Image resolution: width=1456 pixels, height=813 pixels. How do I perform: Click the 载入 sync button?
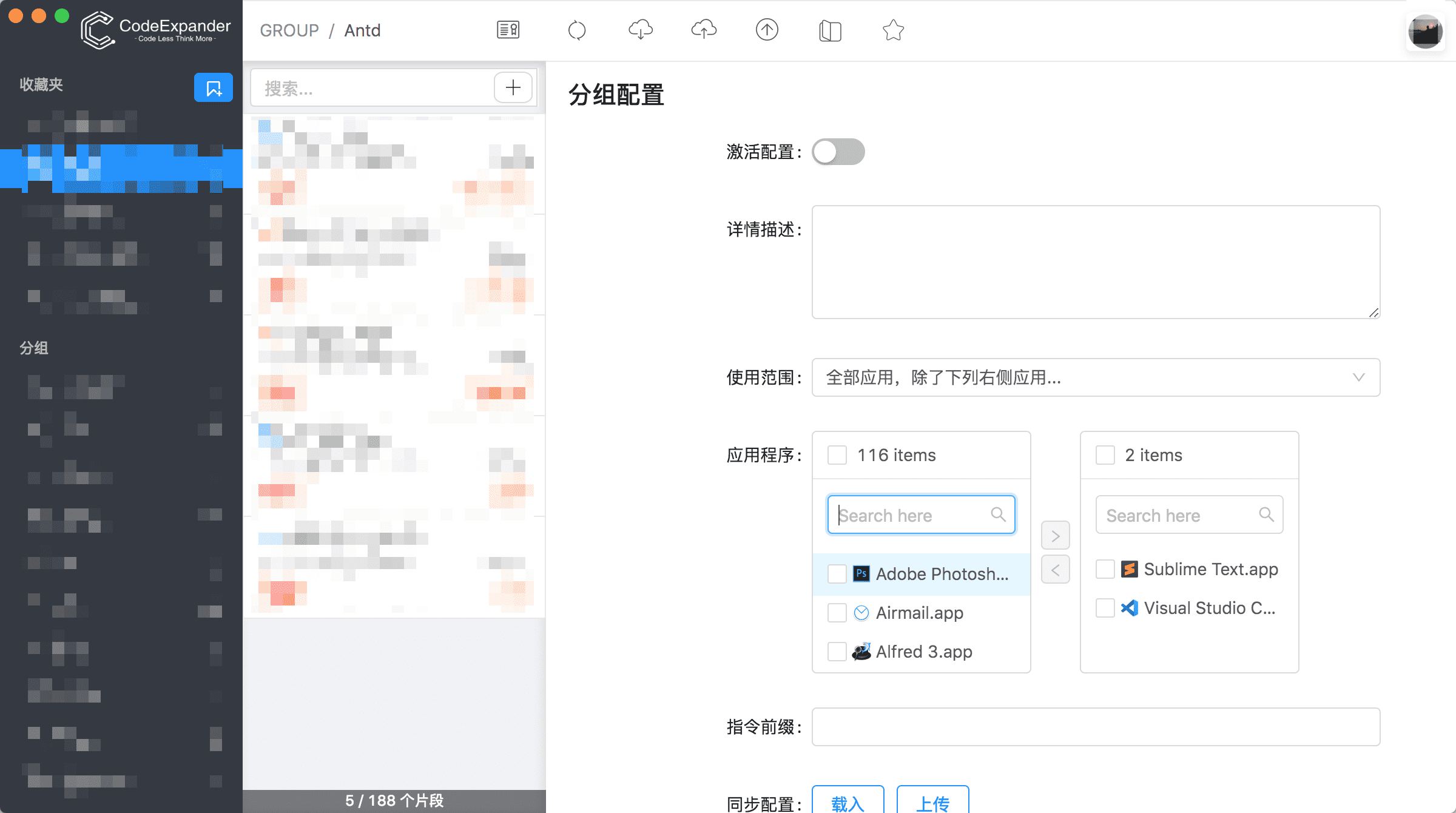pos(848,802)
